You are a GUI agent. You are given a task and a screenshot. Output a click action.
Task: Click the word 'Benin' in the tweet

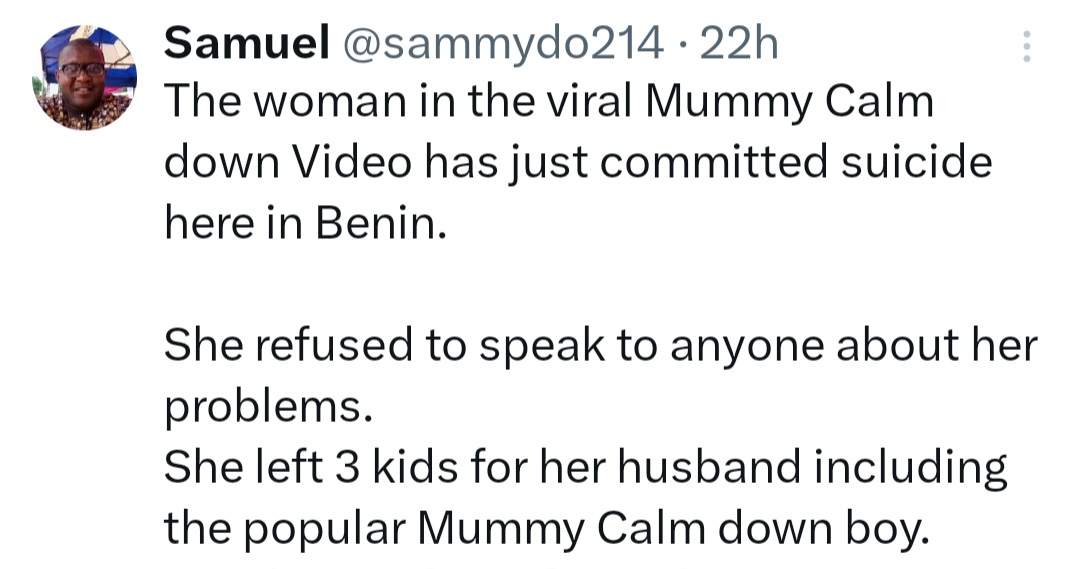click(378, 223)
